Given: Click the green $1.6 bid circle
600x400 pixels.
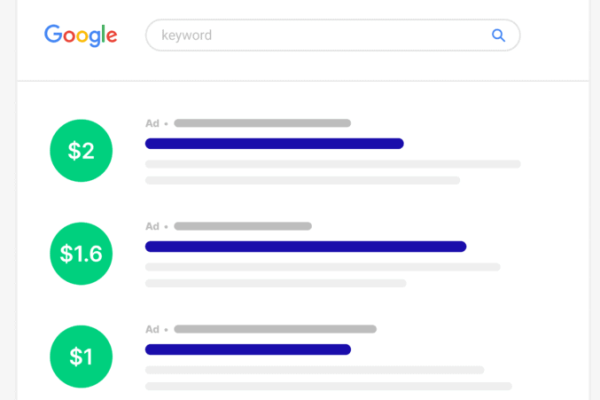Looking at the screenshot, I should click(81, 253).
